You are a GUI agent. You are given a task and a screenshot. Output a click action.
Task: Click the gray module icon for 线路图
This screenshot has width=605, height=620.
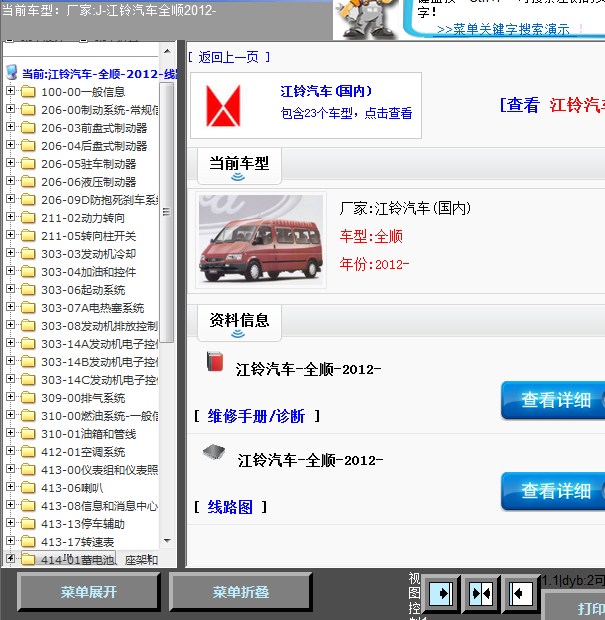click(214, 452)
